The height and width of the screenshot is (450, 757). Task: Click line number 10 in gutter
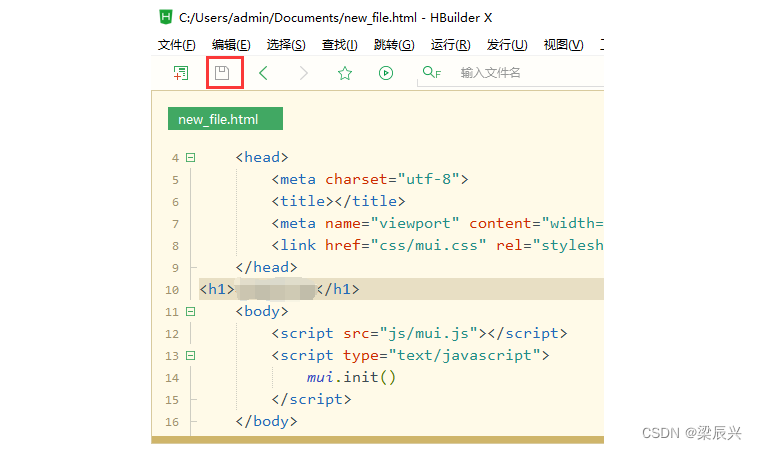click(x=172, y=290)
